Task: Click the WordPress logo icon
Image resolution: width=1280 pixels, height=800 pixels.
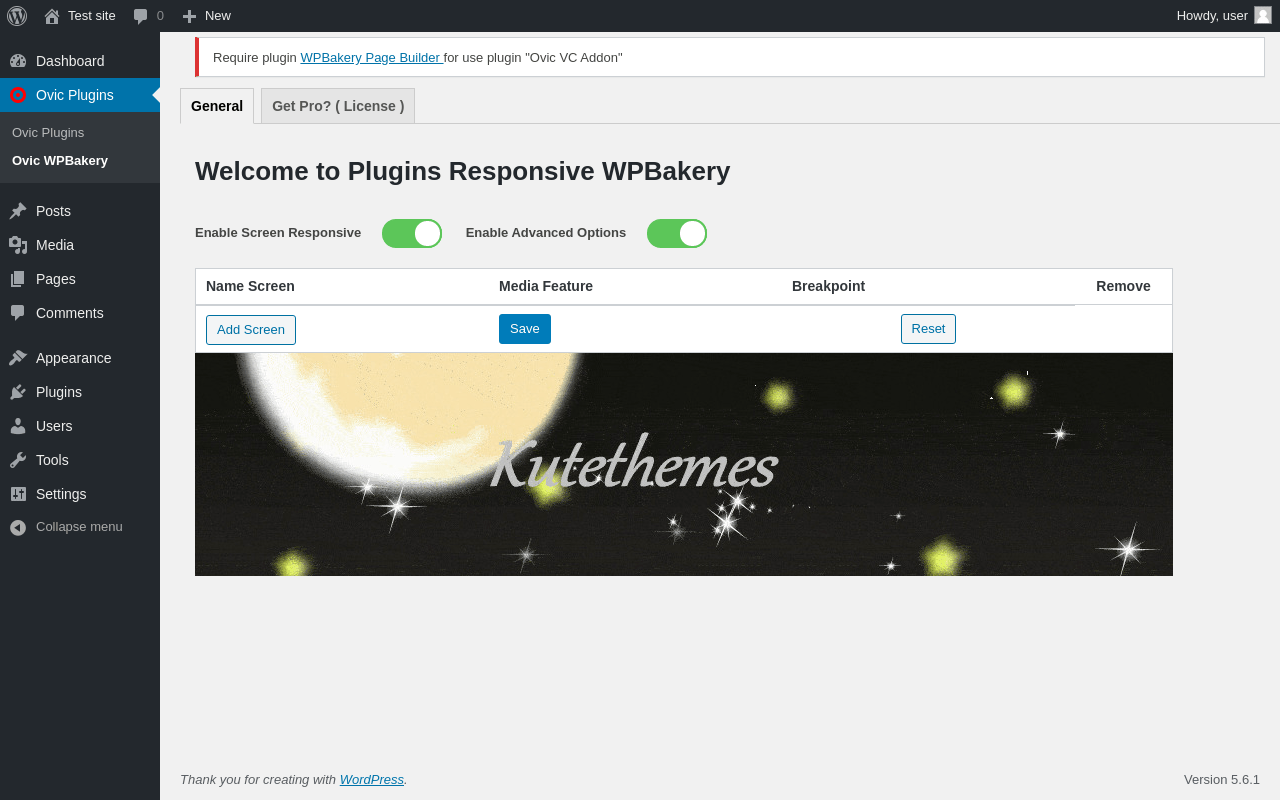Action: tap(17, 16)
